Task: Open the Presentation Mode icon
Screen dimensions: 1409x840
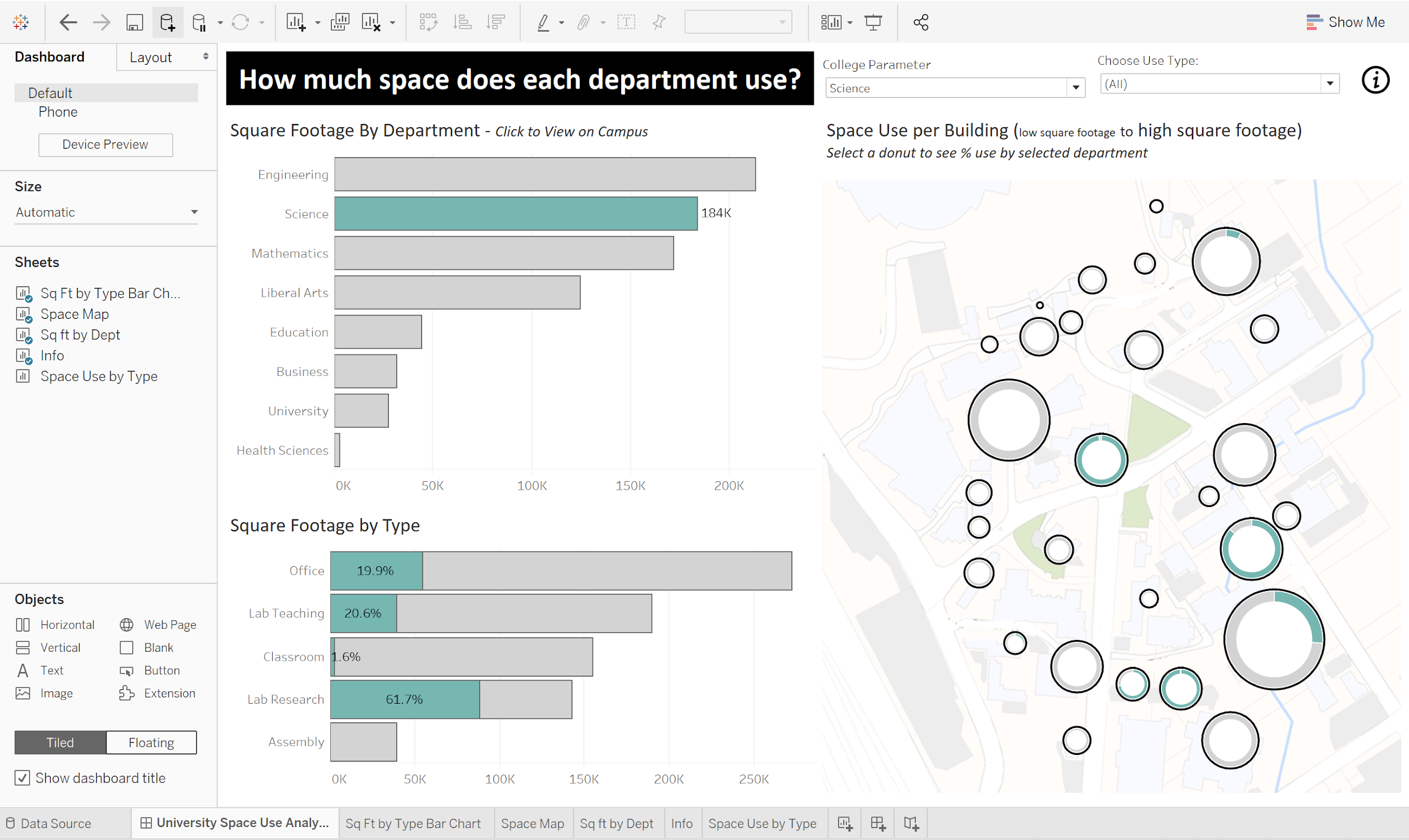Action: 873,23
